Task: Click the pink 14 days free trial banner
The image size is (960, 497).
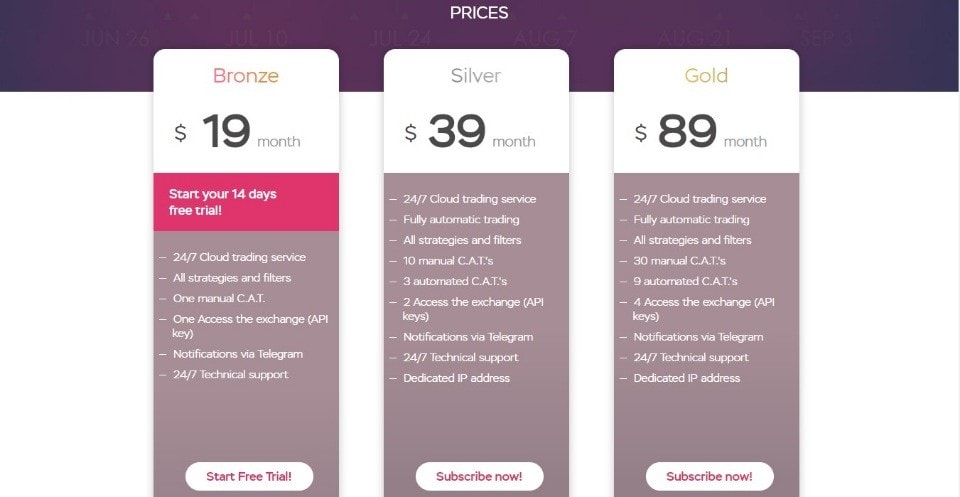Action: [246, 202]
